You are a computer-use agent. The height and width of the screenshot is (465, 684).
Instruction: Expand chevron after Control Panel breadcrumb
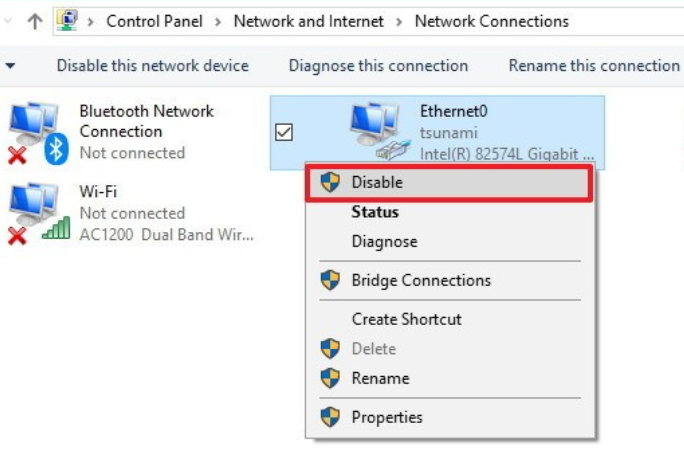pos(220,21)
